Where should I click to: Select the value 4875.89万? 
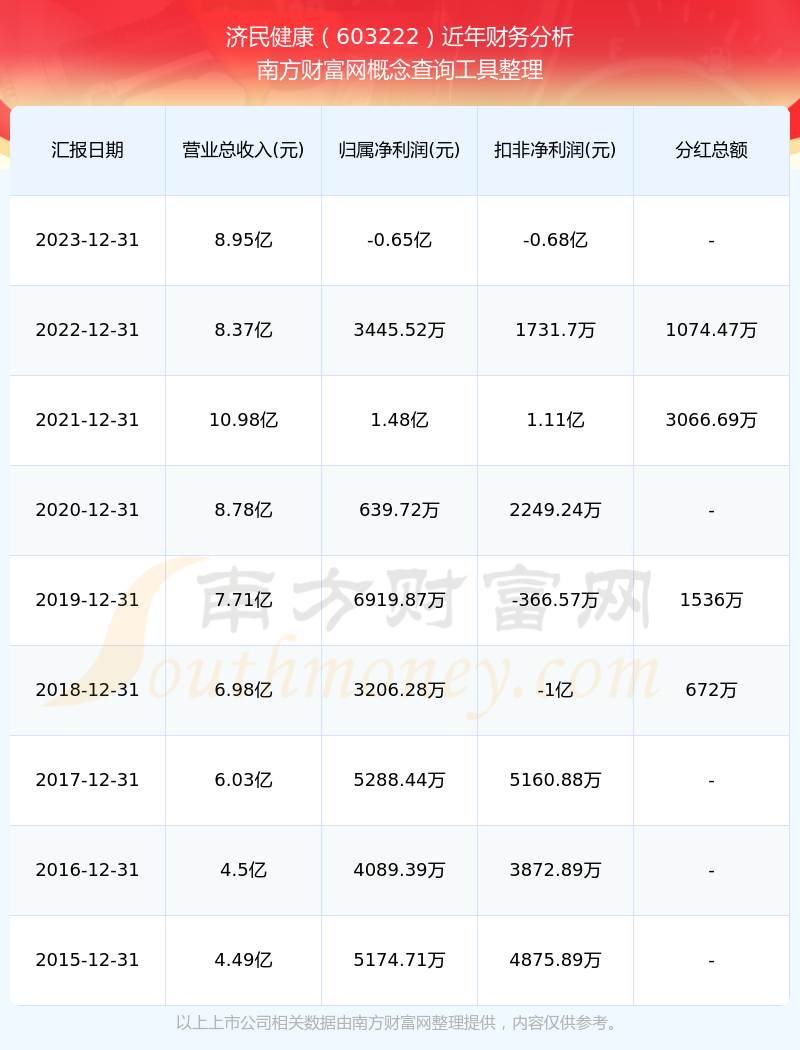coord(556,960)
